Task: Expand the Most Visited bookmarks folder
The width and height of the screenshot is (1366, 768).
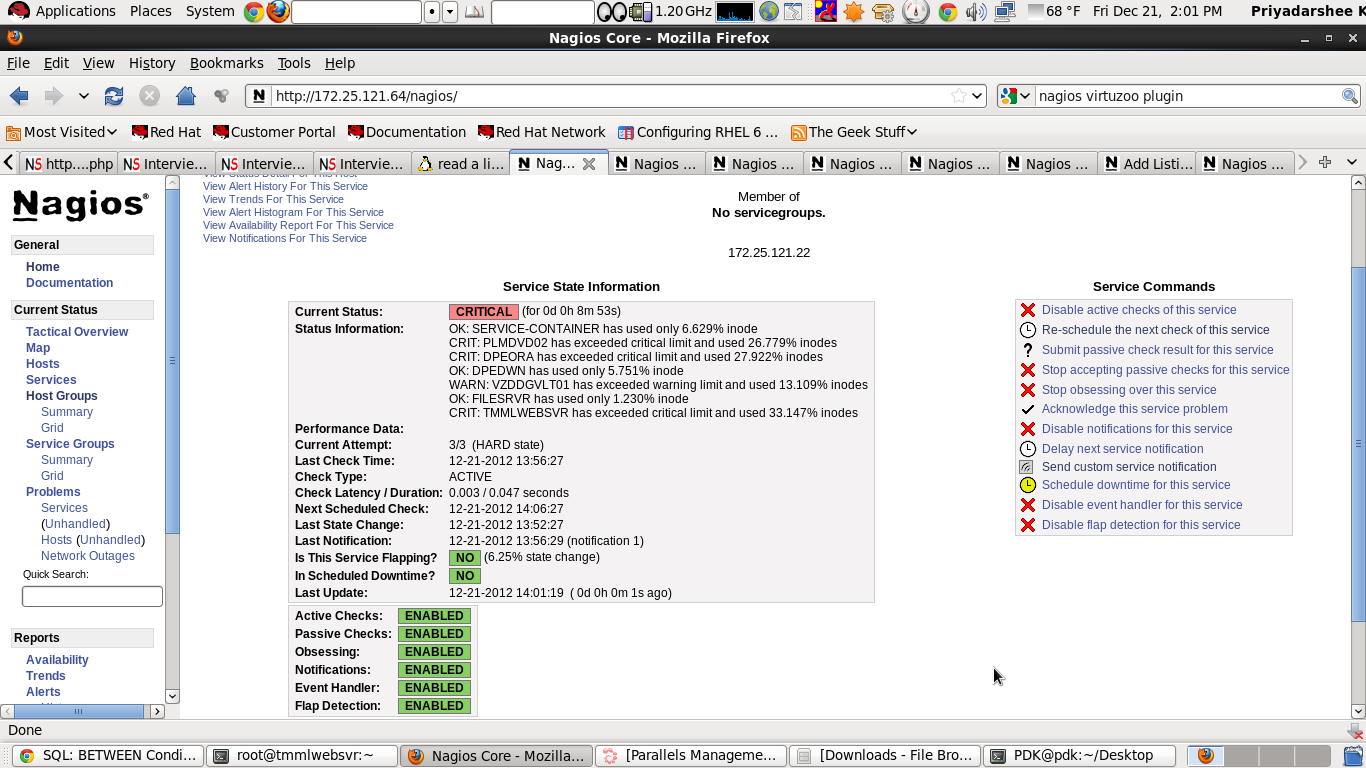Action: (x=62, y=132)
